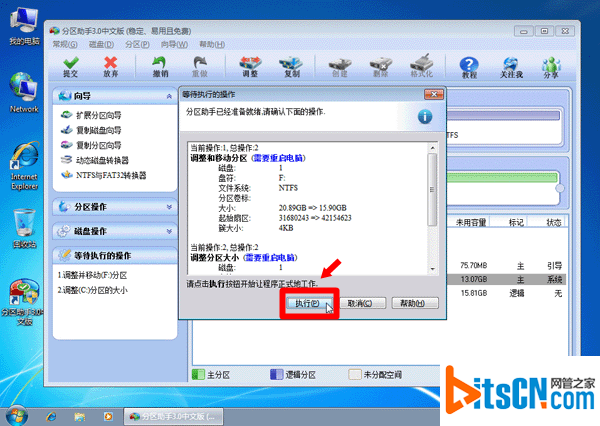600x426 pixels.
Task: Click the 提交 (commit) toolbar icon
Action: [71, 67]
